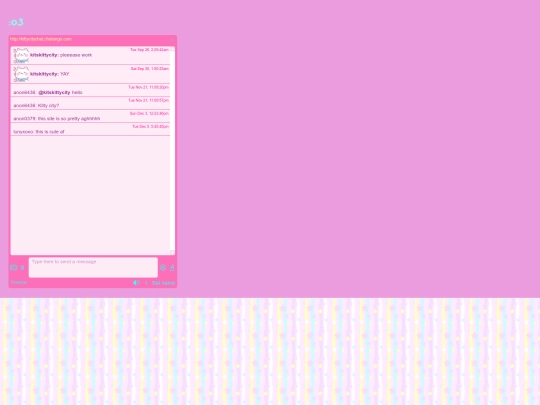Mute the chat sound speaker icon
540x405 pixels.
[136, 283]
